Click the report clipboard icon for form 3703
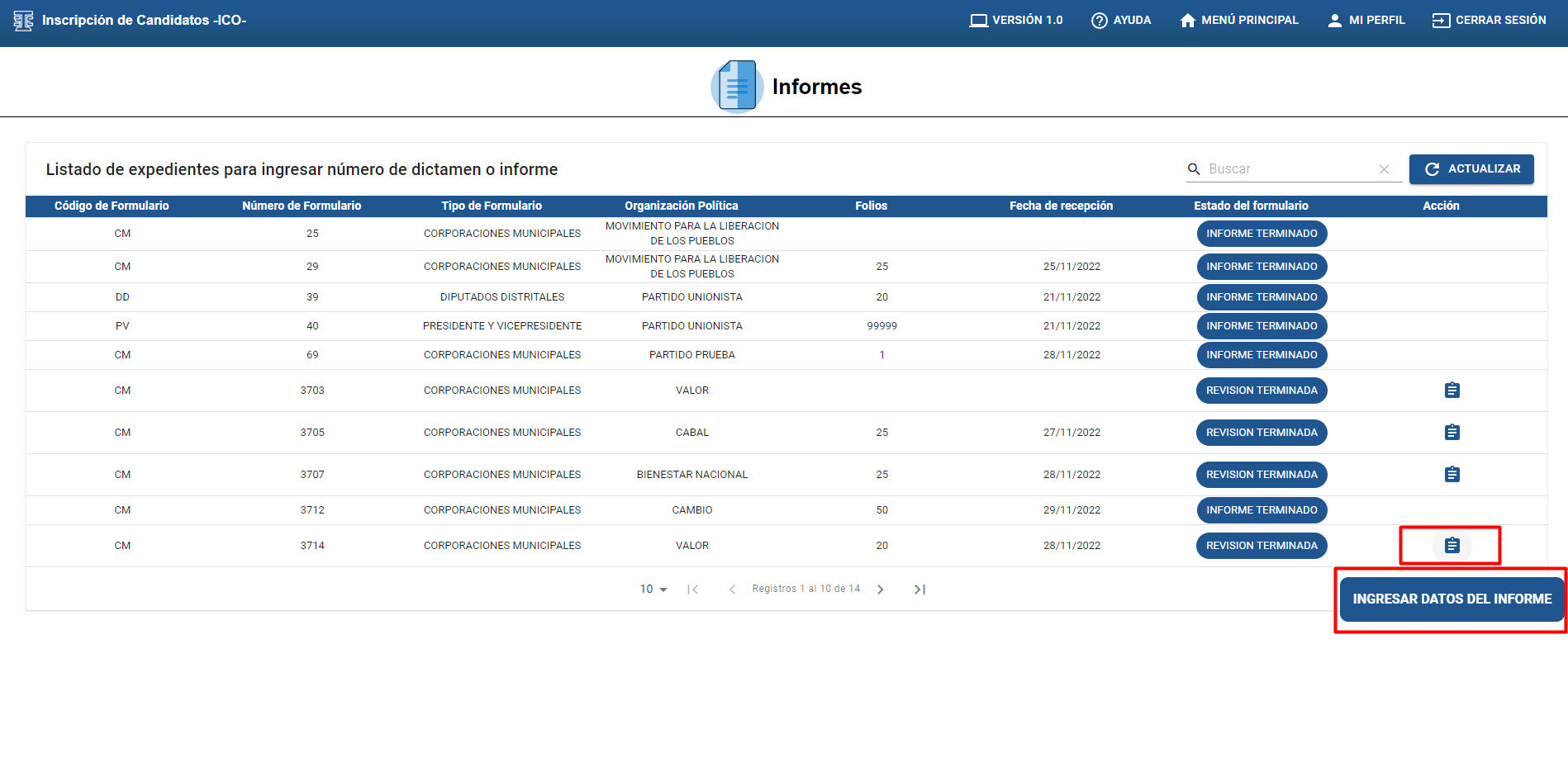 1452,390
